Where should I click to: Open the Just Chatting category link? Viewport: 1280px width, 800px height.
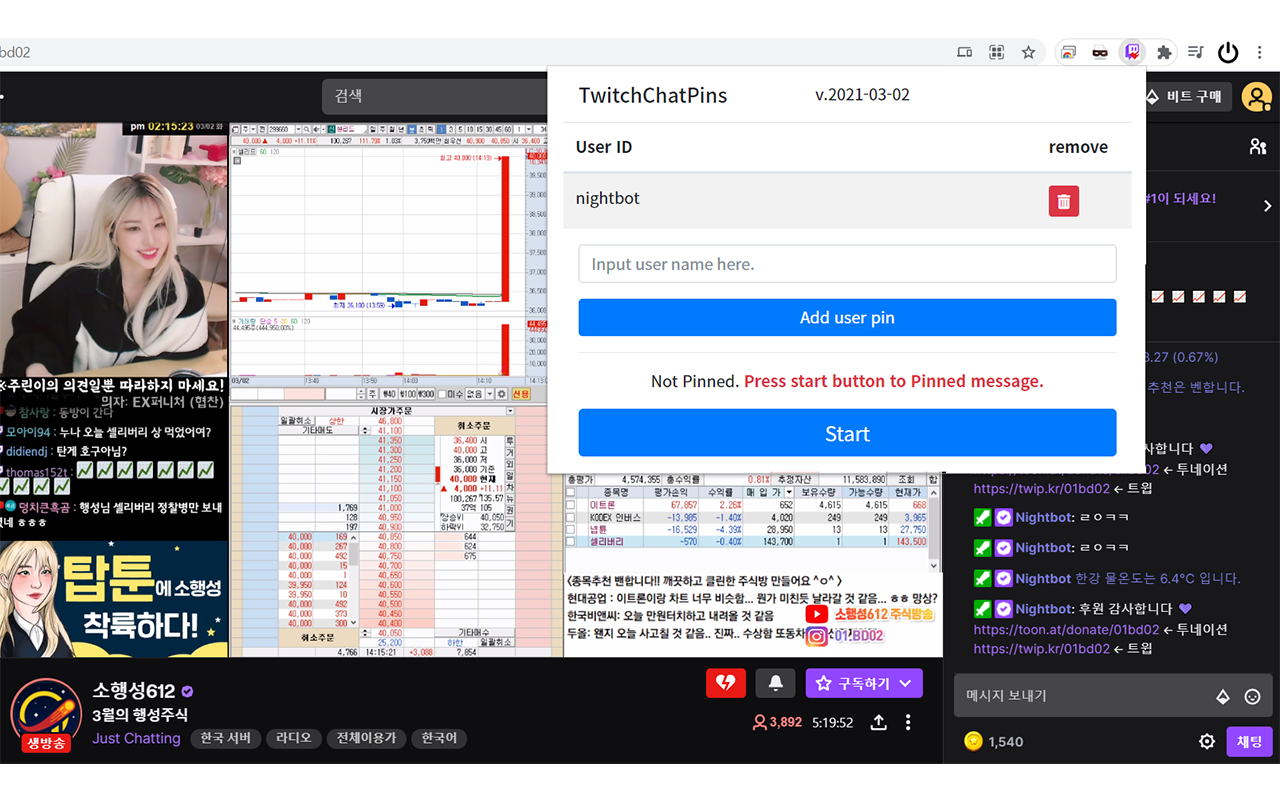click(136, 738)
